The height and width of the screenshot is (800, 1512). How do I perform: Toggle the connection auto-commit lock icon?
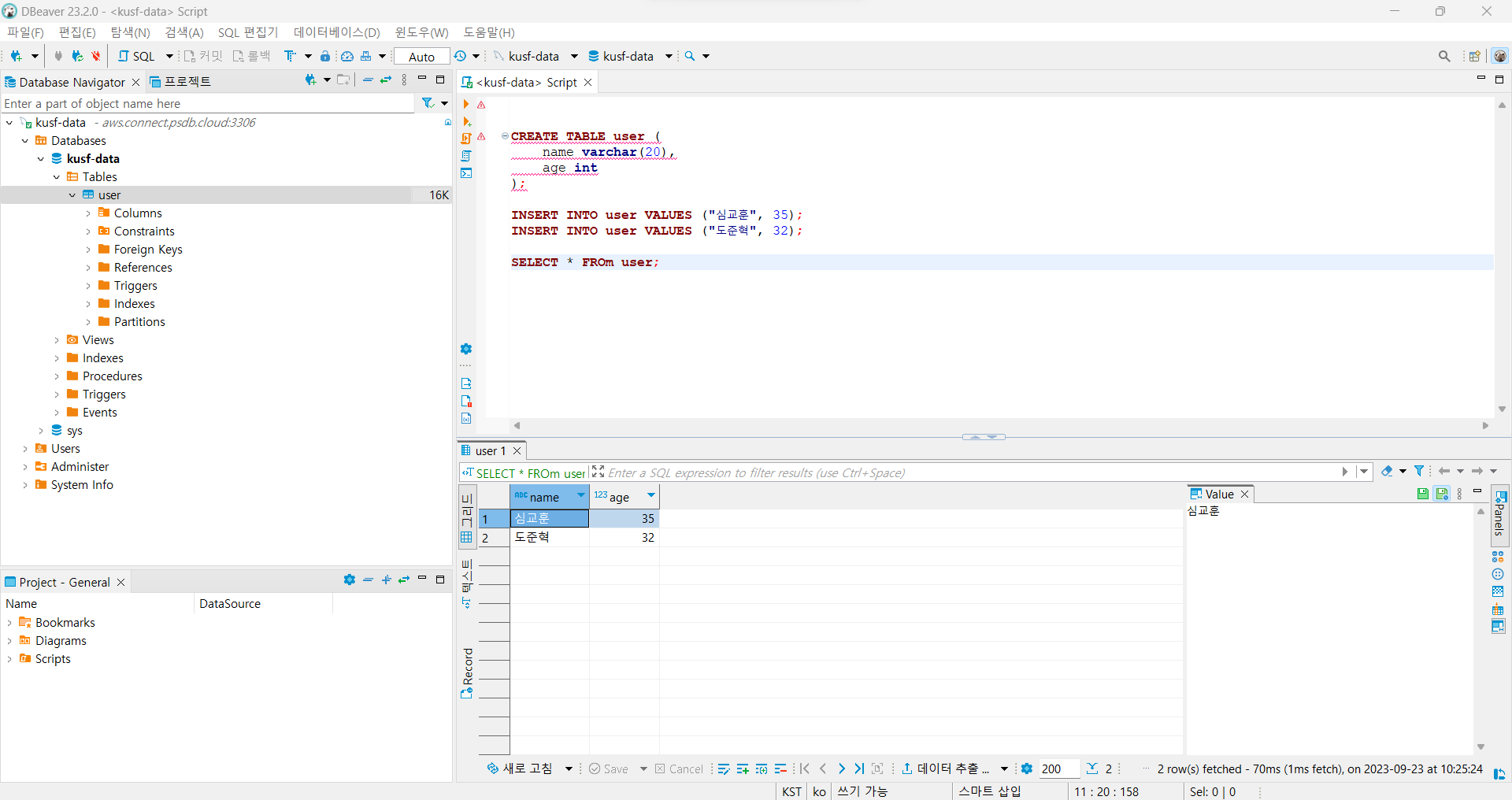tap(325, 56)
